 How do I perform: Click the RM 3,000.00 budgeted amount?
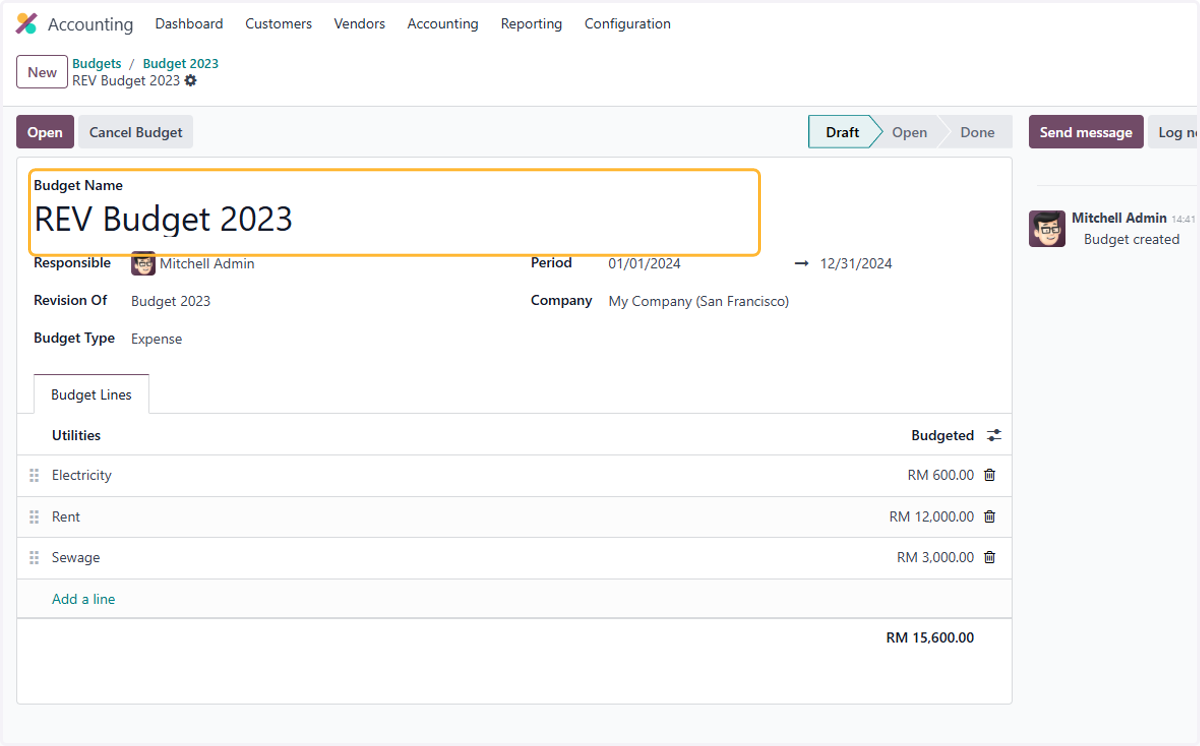(x=935, y=558)
